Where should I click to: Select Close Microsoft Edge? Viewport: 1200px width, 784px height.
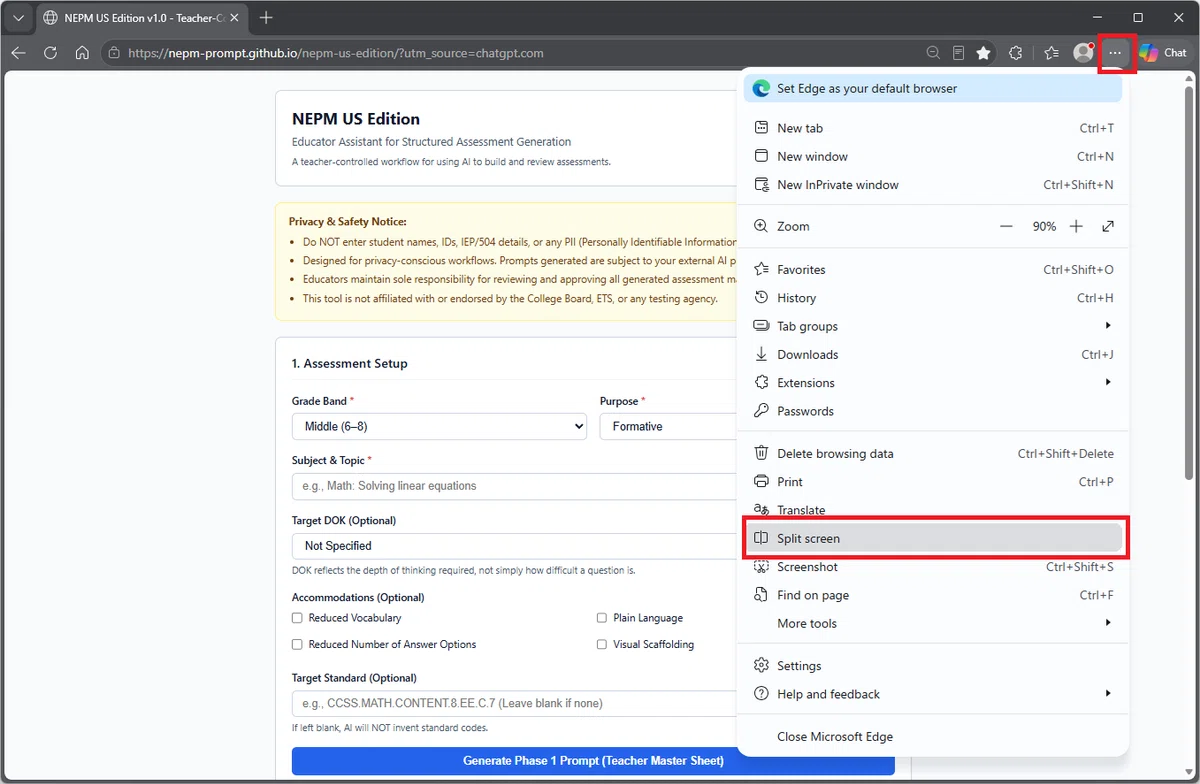pos(932,736)
